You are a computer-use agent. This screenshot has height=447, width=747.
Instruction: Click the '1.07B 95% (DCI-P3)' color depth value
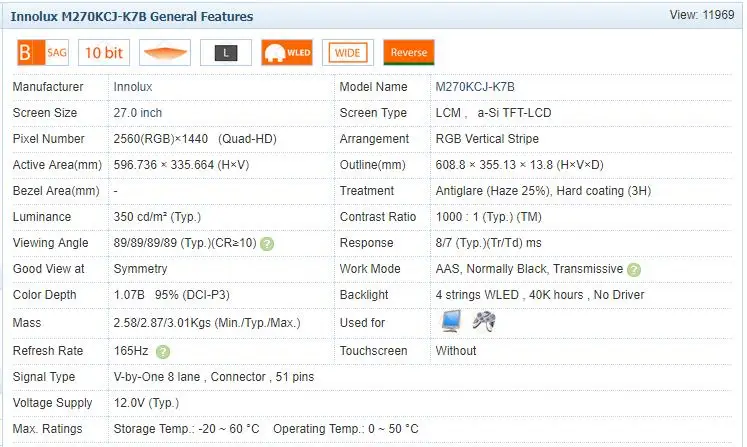(x=172, y=295)
